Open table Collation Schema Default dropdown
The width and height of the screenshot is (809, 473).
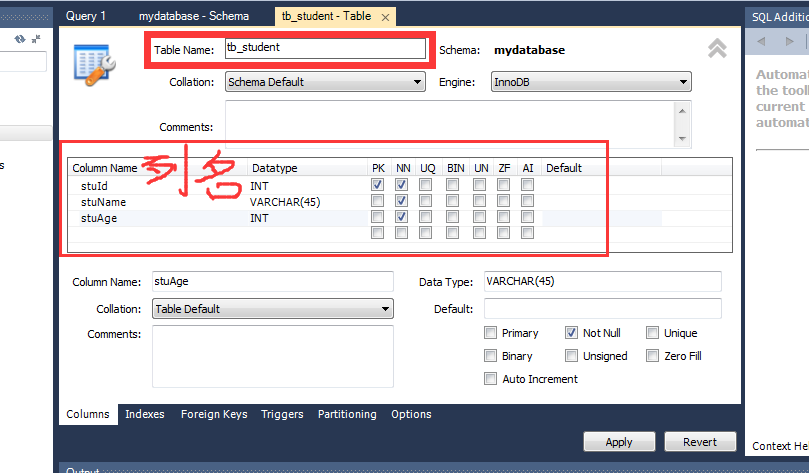coord(325,82)
